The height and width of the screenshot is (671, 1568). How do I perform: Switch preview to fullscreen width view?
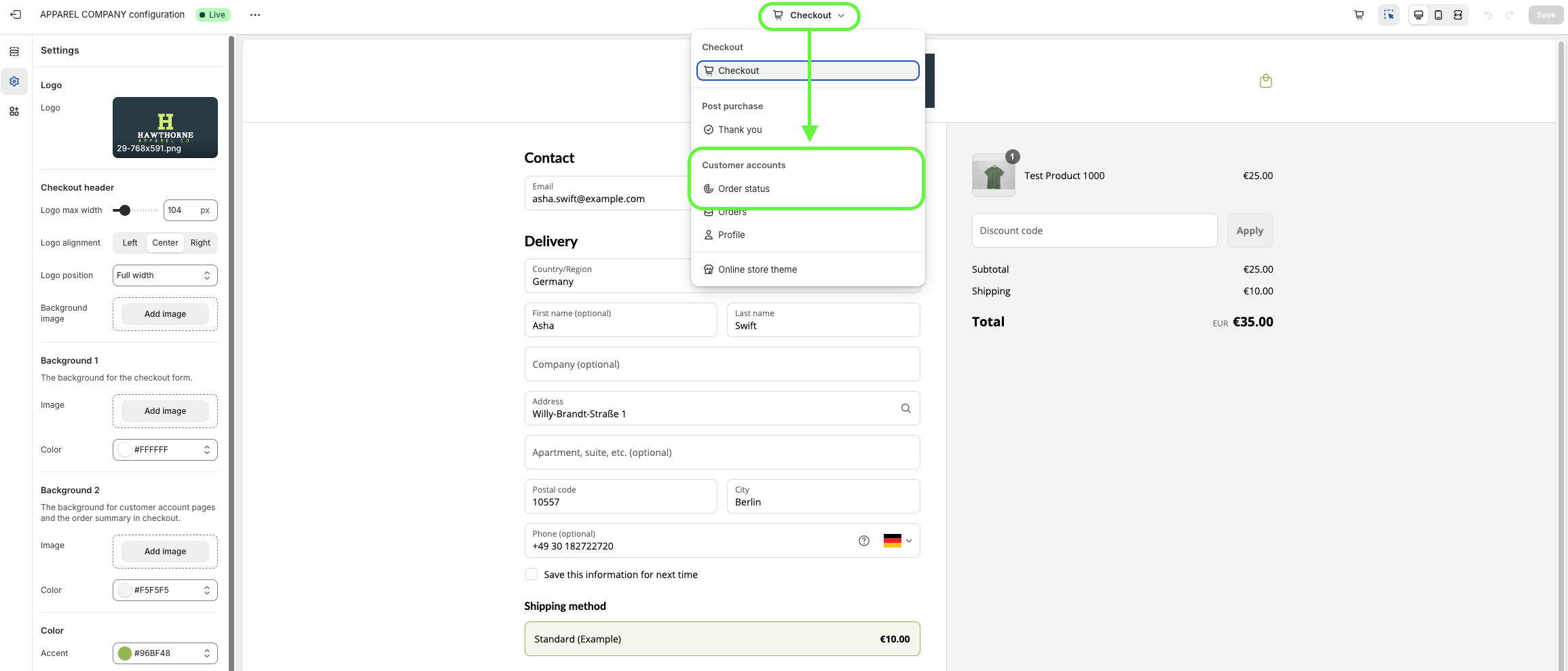tap(1457, 15)
